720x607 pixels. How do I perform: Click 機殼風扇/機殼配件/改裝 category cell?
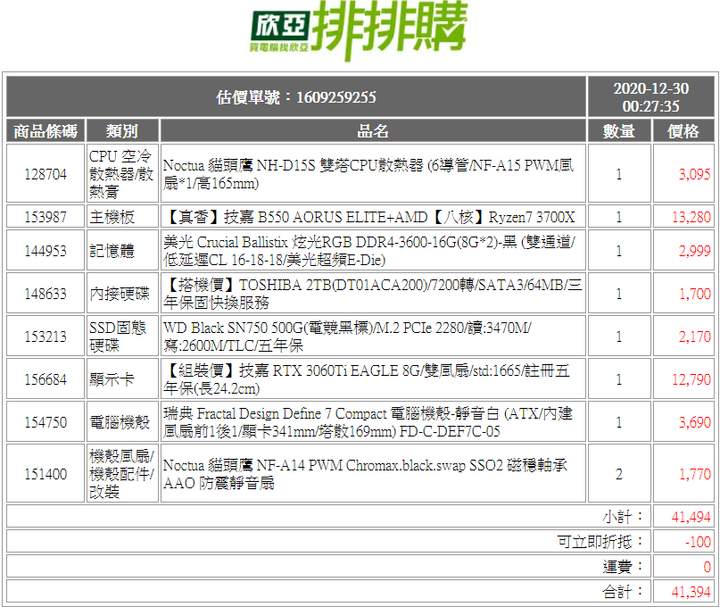[x=122, y=473]
